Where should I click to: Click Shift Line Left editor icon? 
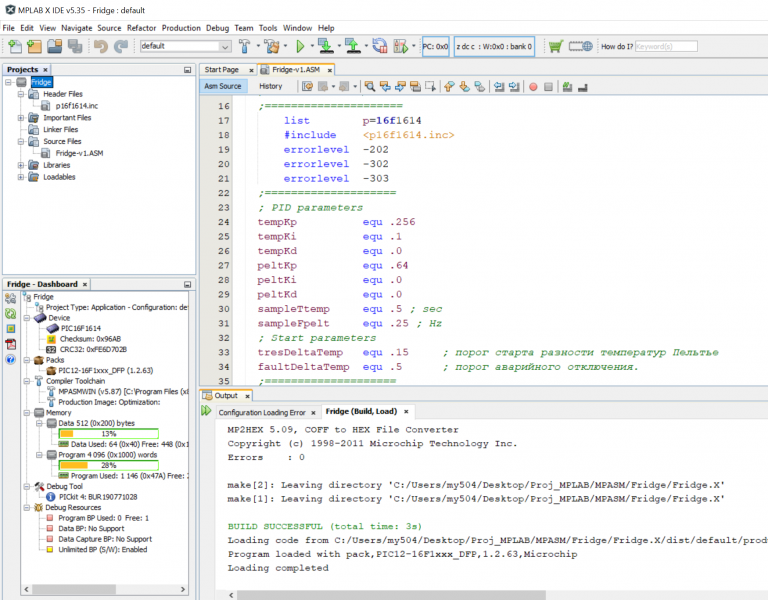click(499, 87)
